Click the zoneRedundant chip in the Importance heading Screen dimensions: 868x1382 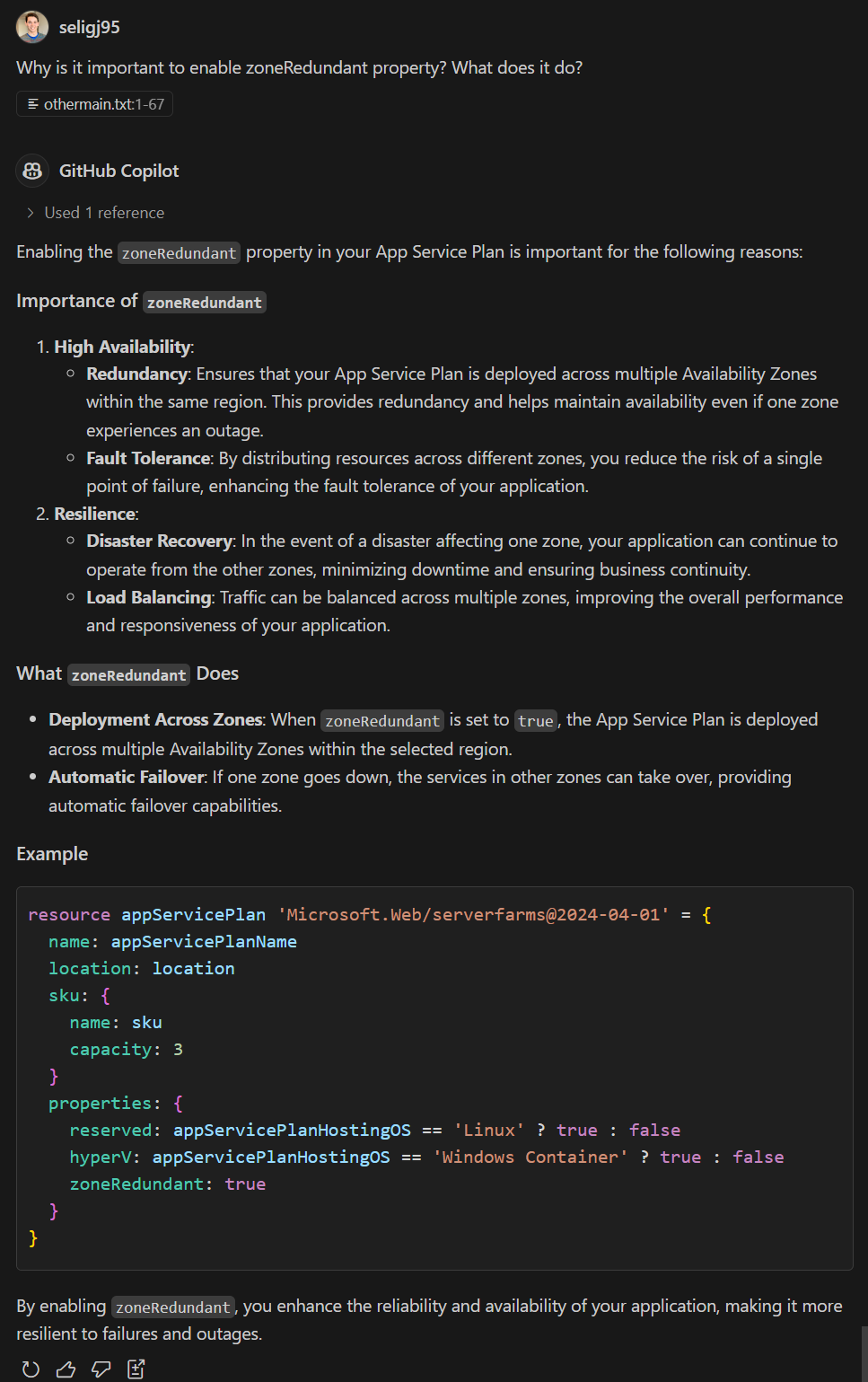(x=204, y=302)
